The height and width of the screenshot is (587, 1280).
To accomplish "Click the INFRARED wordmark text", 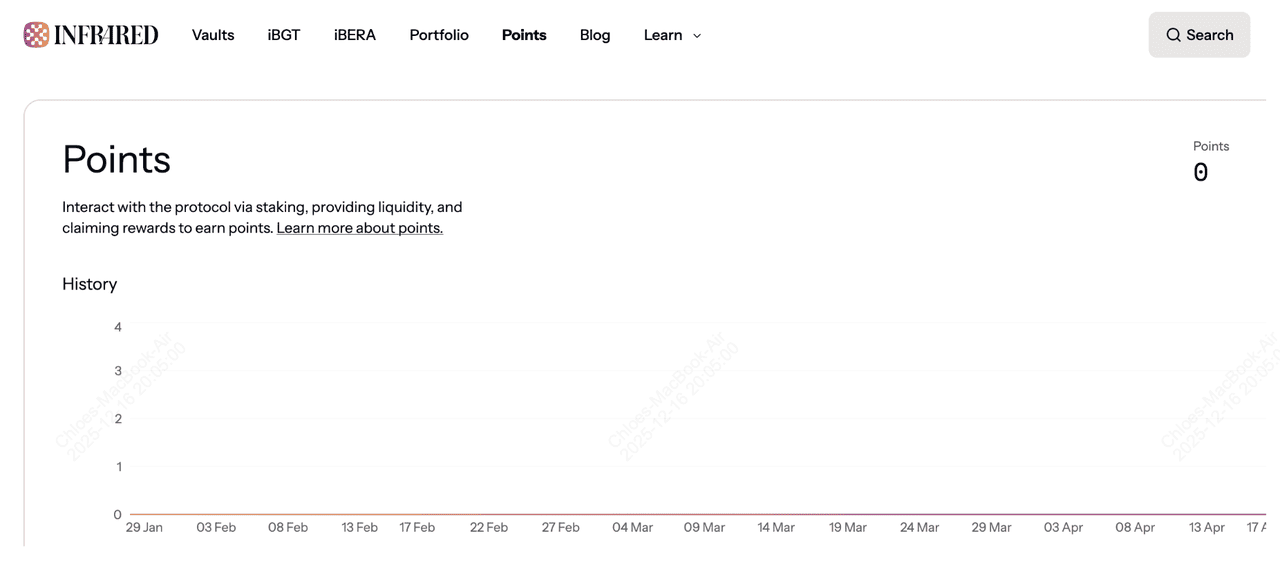I will pos(105,35).
